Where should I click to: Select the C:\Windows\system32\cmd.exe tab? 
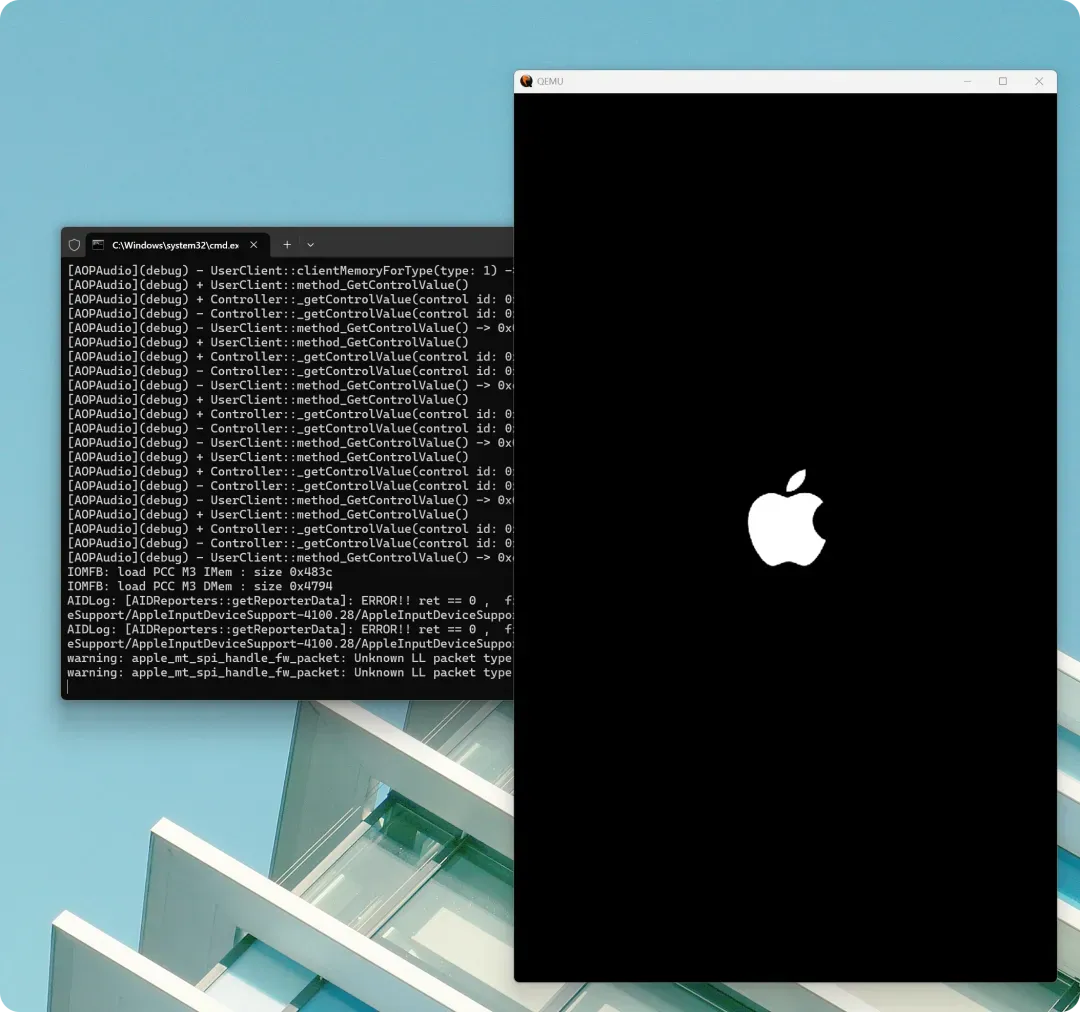178,245
